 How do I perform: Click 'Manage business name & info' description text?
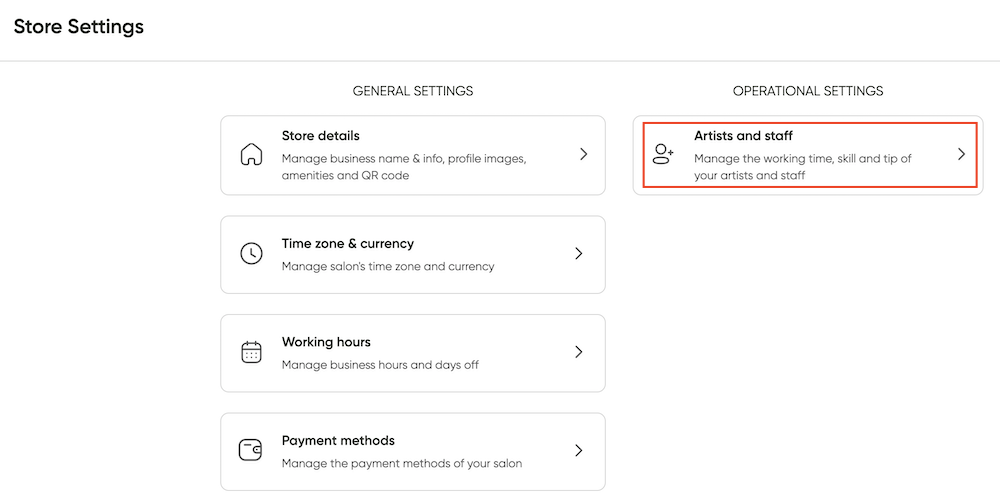pos(404,166)
